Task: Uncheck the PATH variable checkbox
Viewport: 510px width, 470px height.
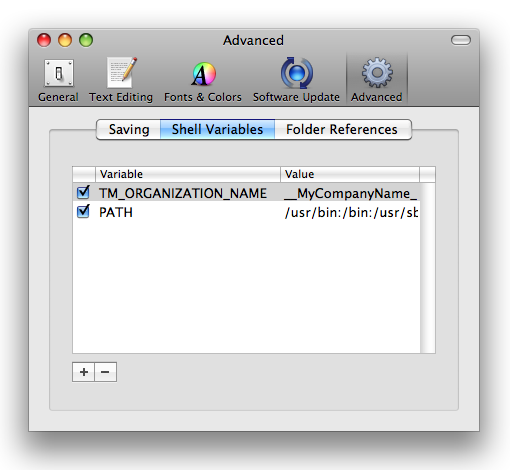Action: tap(83, 211)
